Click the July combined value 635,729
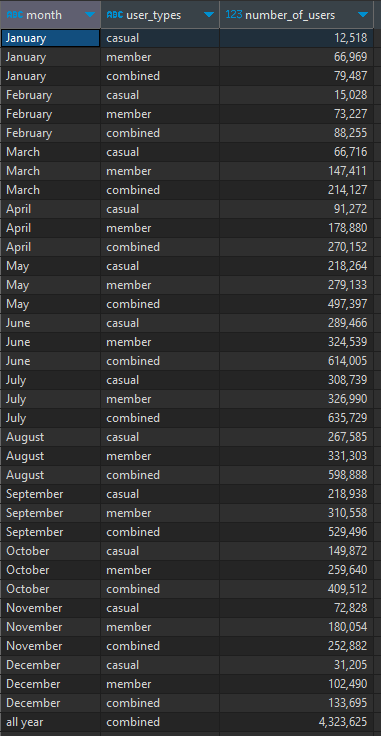This screenshot has height=736, width=381. [x=297, y=418]
